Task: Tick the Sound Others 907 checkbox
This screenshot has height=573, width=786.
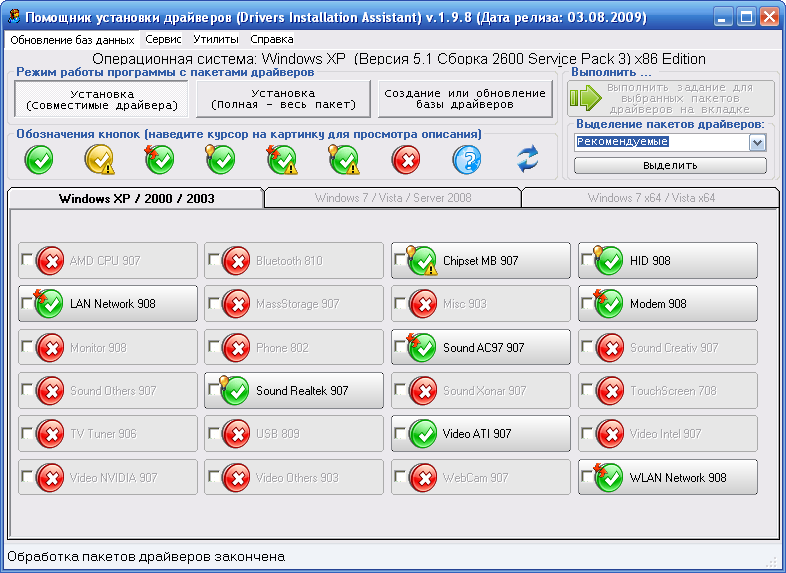Action: [x=27, y=390]
